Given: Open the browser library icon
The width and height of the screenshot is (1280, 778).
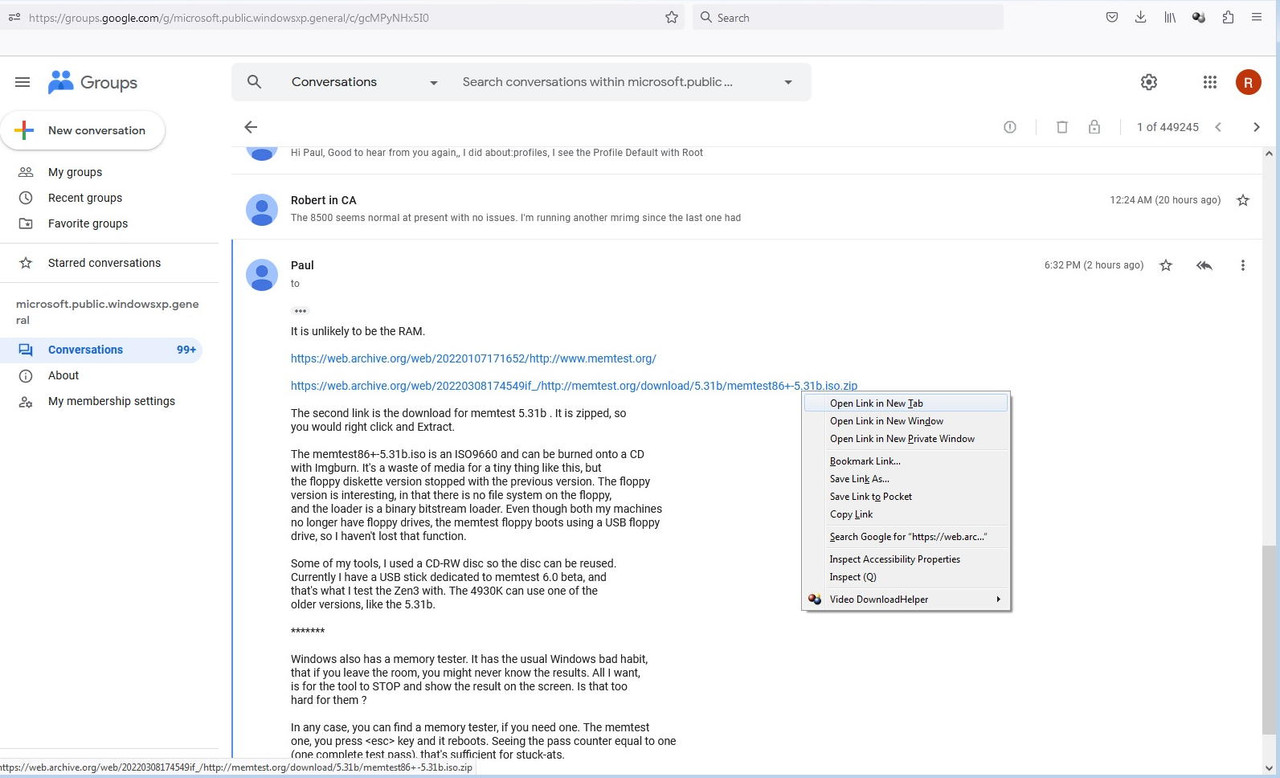Looking at the screenshot, I should tap(1169, 17).
